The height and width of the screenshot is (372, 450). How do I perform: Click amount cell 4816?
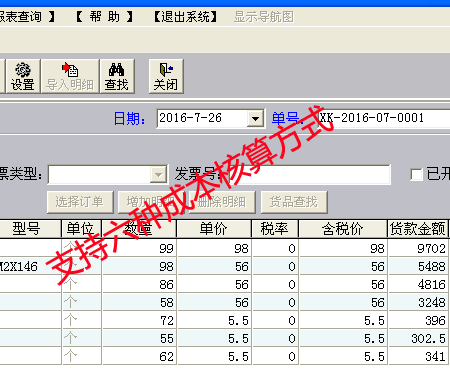(418, 284)
